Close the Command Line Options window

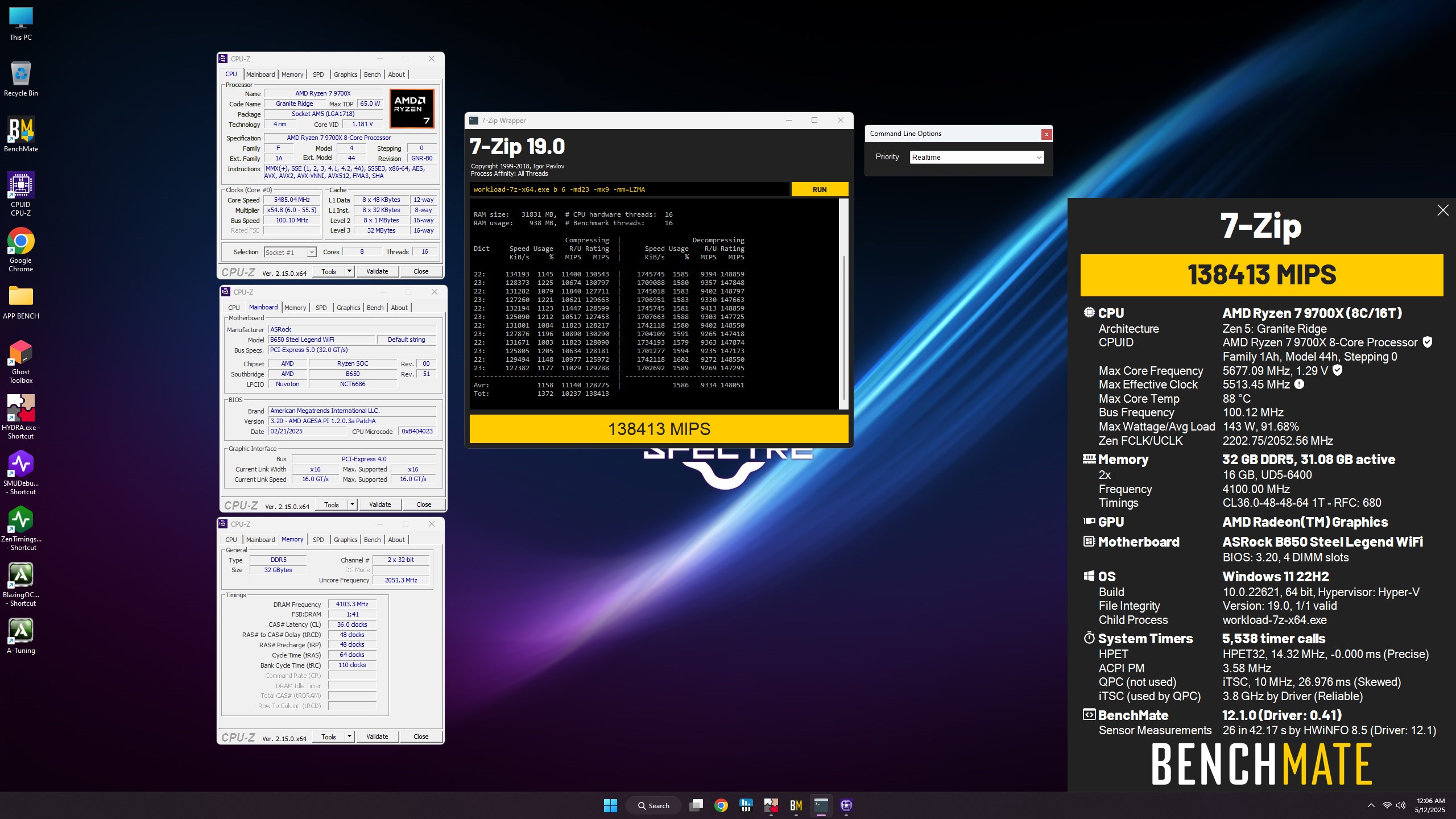point(1046,134)
